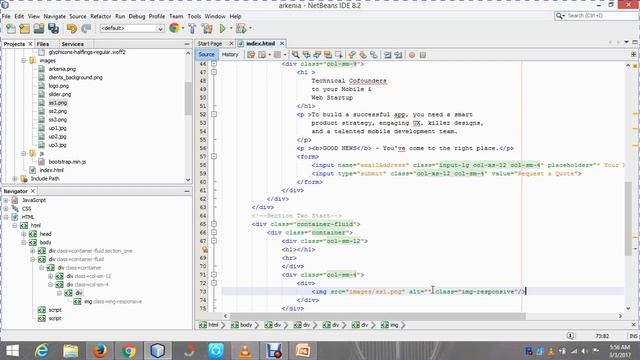Click the New File toolbar icon
This screenshot has width=640, height=360.
coord(11,29)
